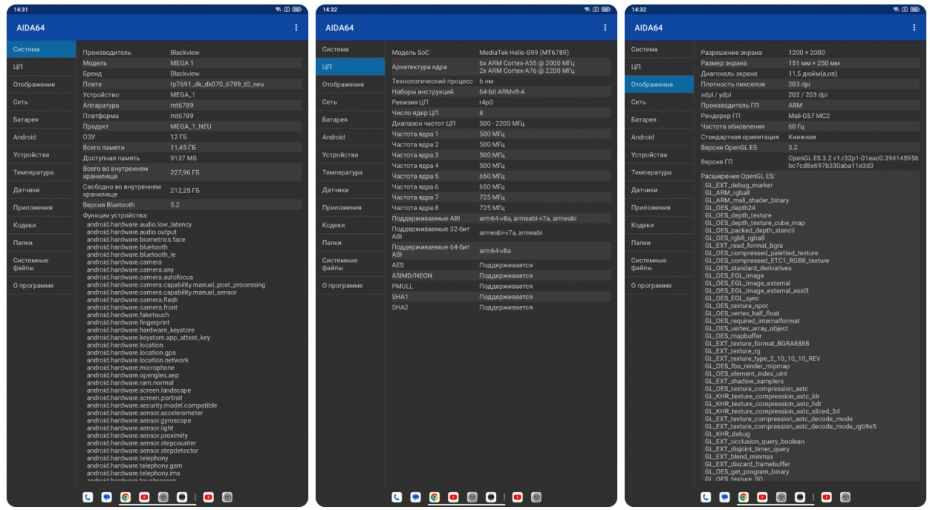The height and width of the screenshot is (510, 930).
Task: Open Датчики in right screen sidebar
Action: tap(660, 190)
